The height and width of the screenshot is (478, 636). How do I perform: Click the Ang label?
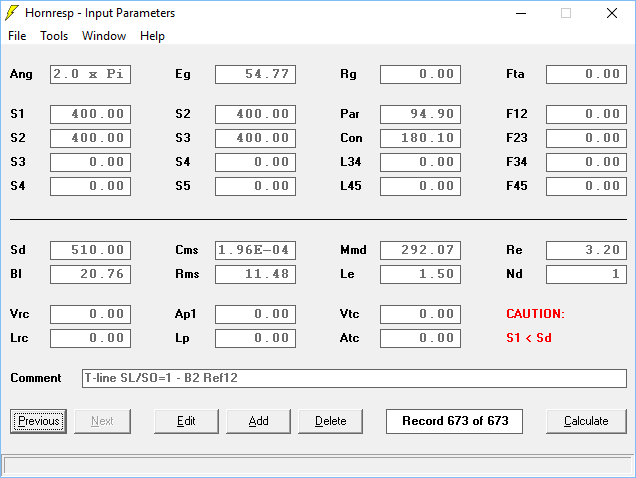tap(21, 74)
